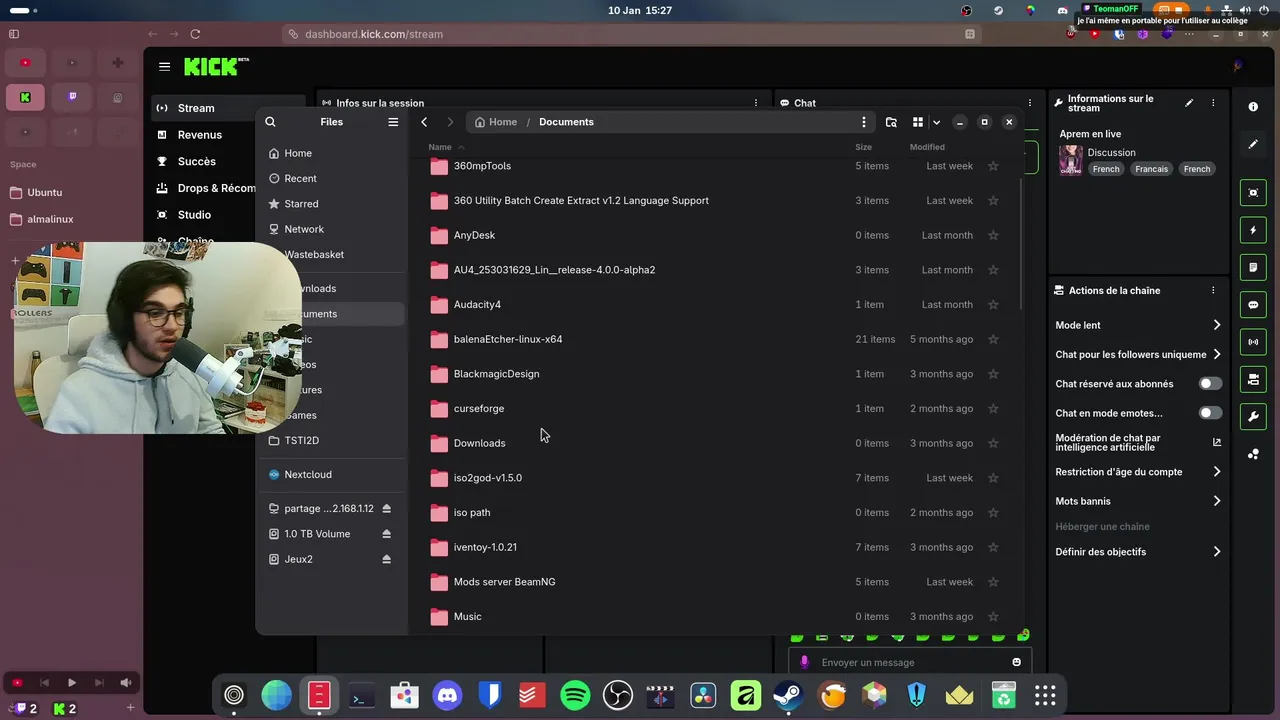1280x720 pixels.
Task: Click the emoji icon in chat input
Action: 1017,662
